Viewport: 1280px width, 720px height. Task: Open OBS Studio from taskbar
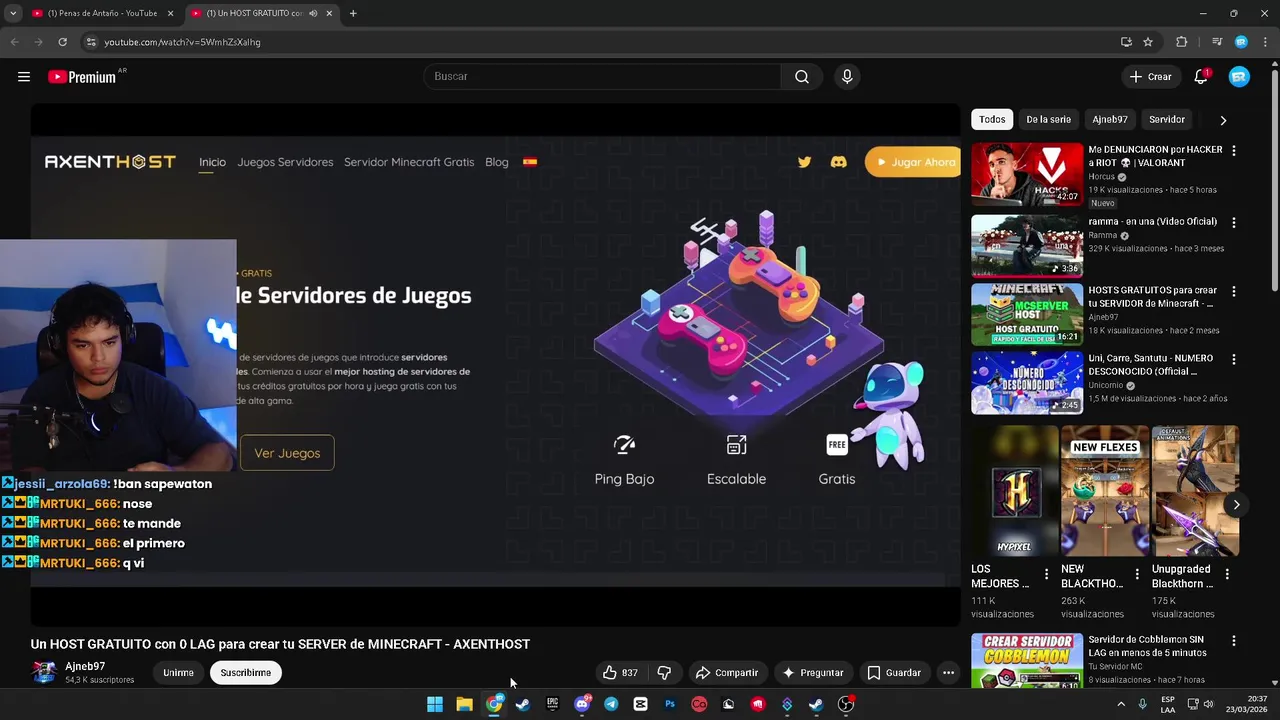point(846,704)
